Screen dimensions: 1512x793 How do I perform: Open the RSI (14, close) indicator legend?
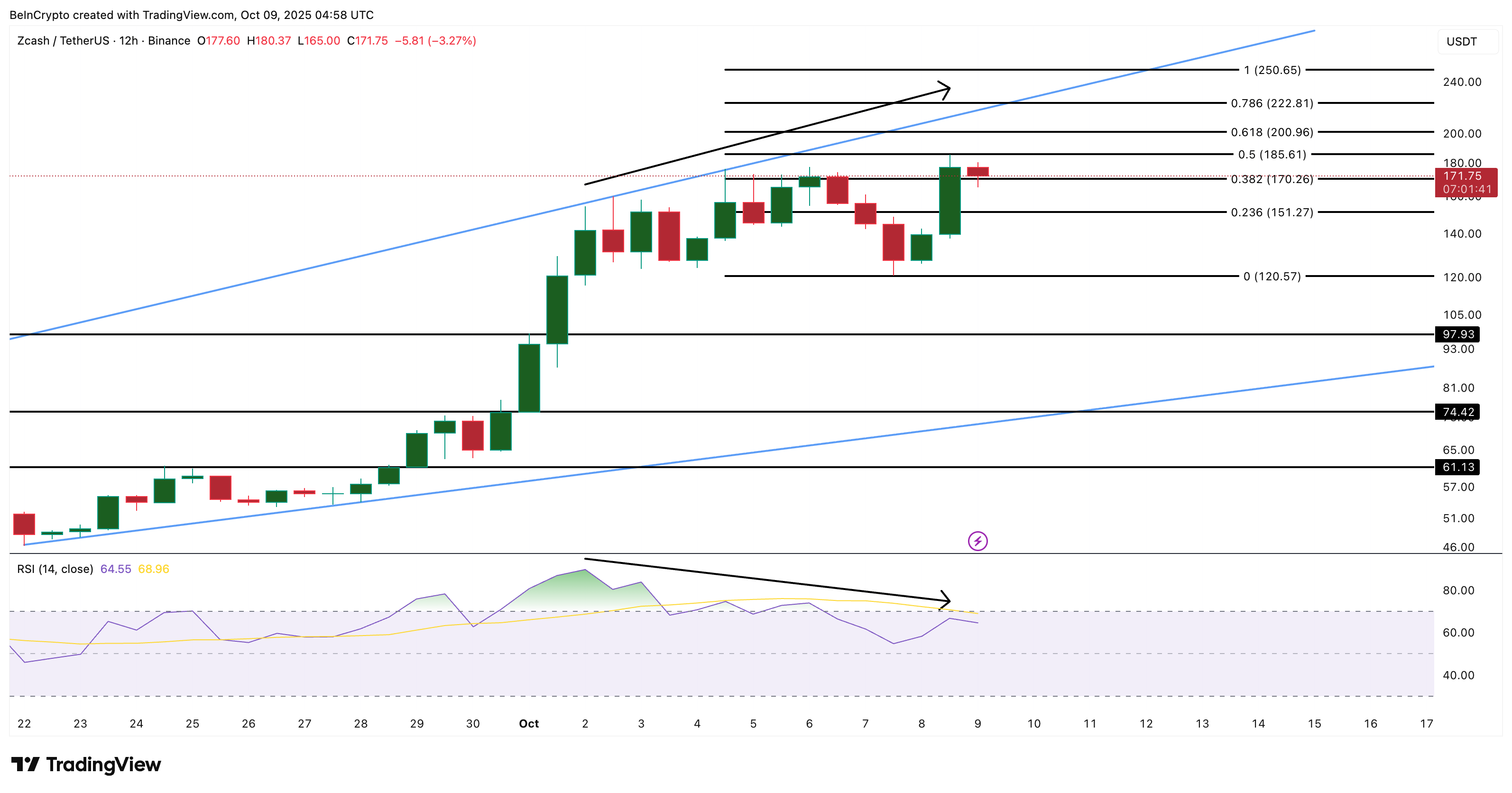pyautogui.click(x=55, y=569)
